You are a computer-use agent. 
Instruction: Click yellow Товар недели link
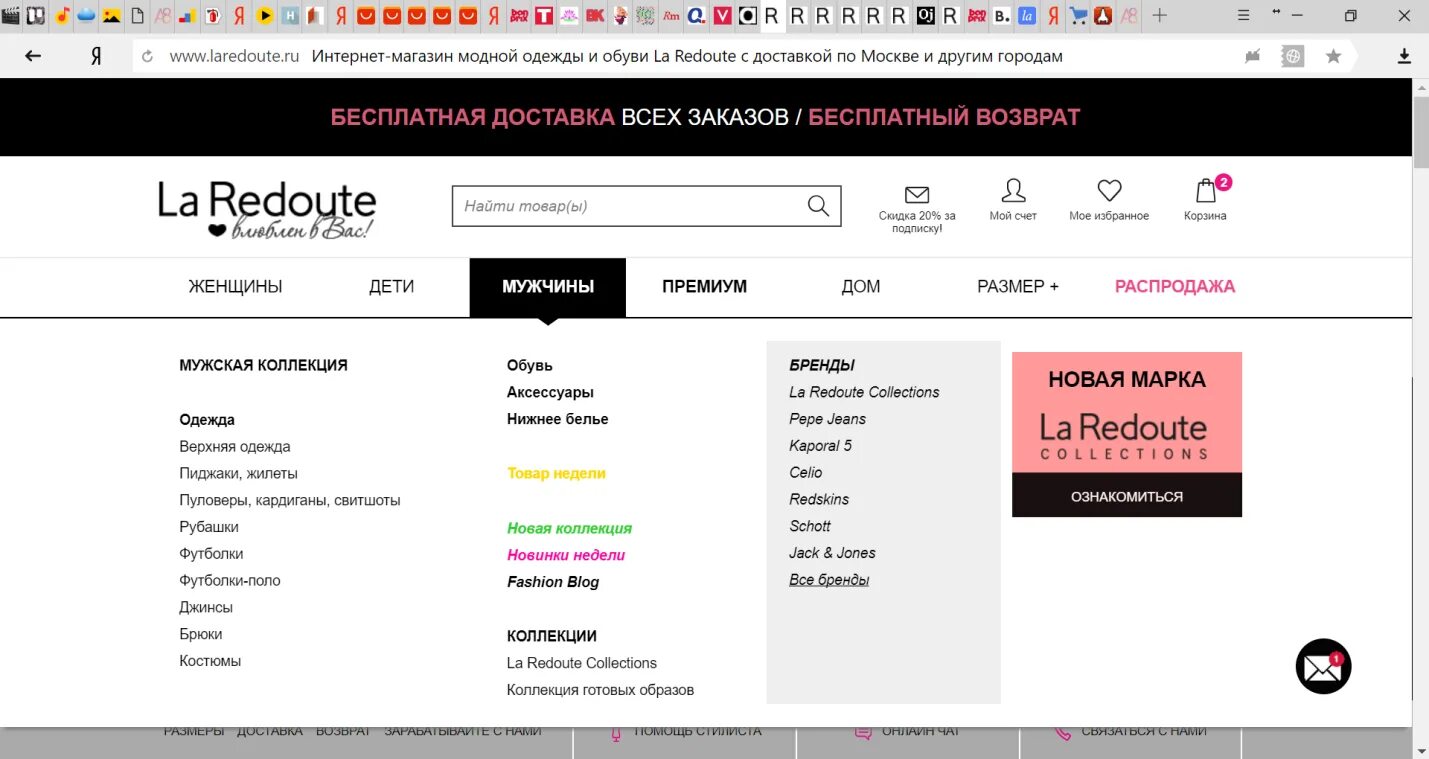[x=556, y=474]
